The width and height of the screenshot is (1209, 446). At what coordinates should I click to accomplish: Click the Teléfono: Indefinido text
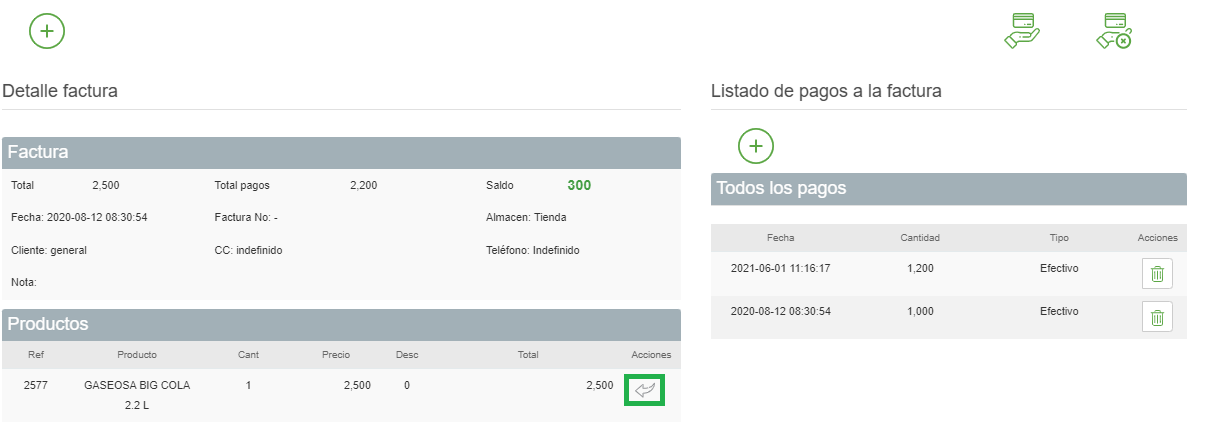click(533, 250)
